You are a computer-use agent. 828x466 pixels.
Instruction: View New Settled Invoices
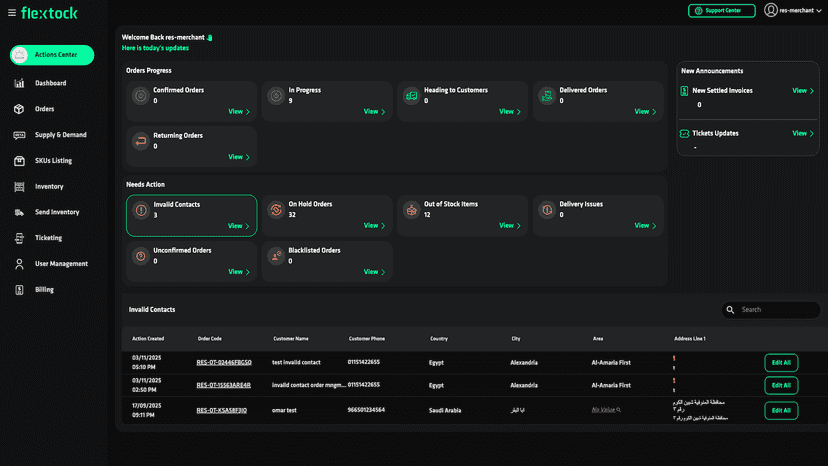(x=803, y=91)
